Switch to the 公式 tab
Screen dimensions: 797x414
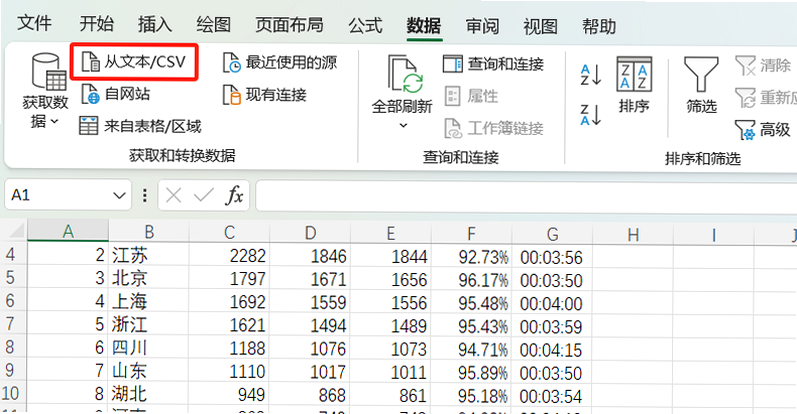click(x=365, y=25)
